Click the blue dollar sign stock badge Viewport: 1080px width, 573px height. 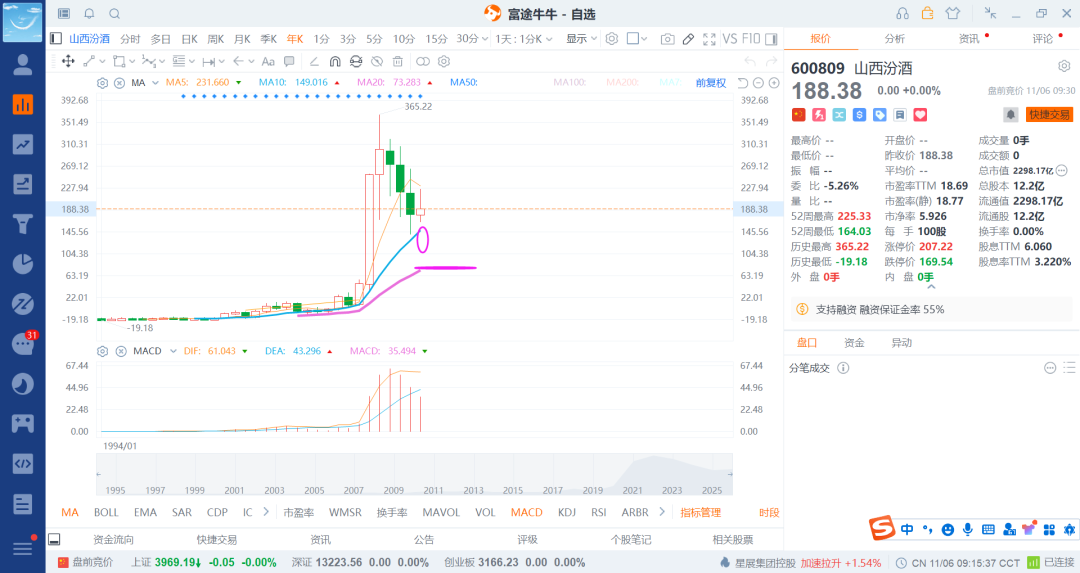click(859, 115)
